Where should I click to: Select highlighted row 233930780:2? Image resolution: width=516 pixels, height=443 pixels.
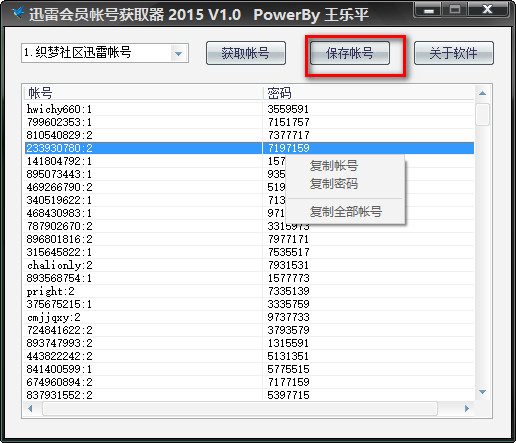click(x=249, y=148)
